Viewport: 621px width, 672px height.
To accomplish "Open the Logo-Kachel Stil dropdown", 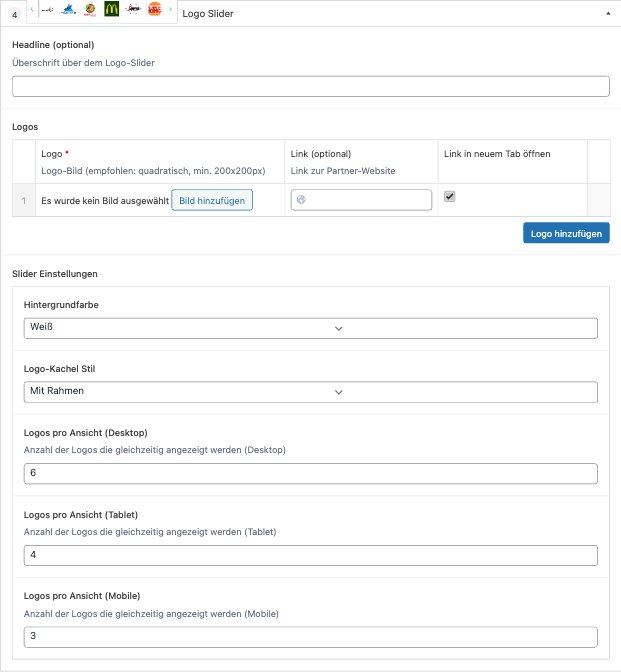I will pyautogui.click(x=310, y=392).
